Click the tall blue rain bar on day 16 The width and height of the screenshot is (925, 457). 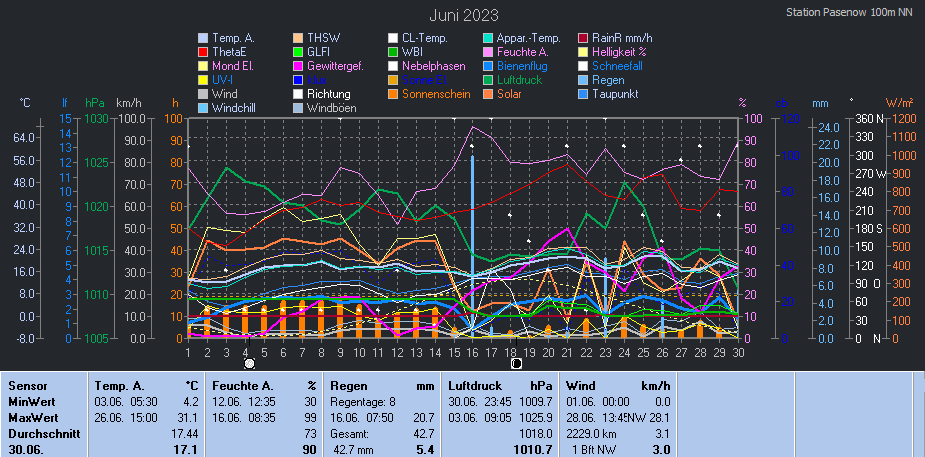473,246
